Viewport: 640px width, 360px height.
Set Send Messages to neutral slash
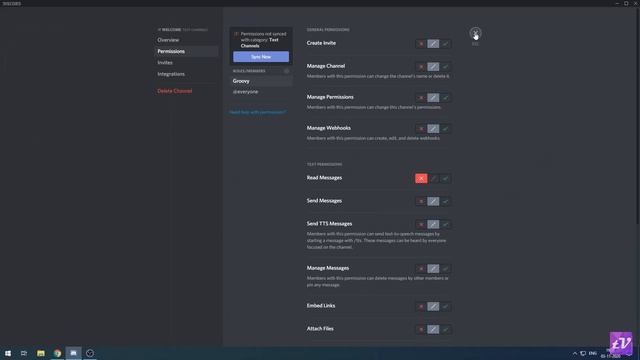433,201
